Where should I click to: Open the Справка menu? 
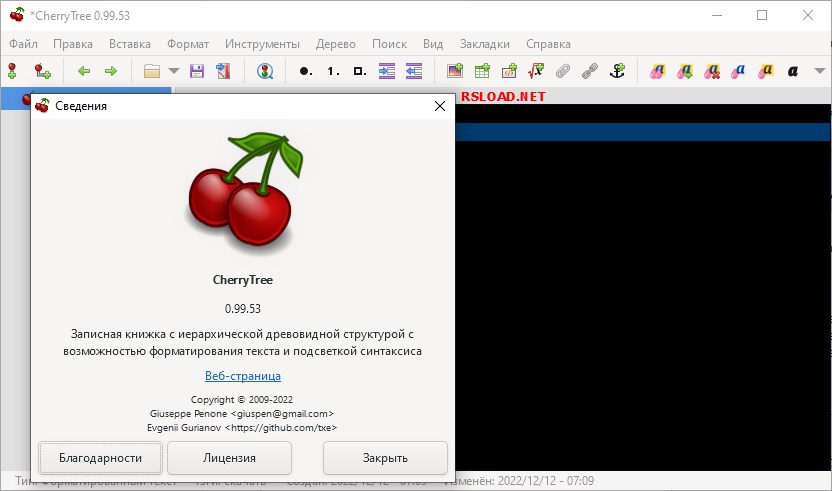tap(548, 44)
